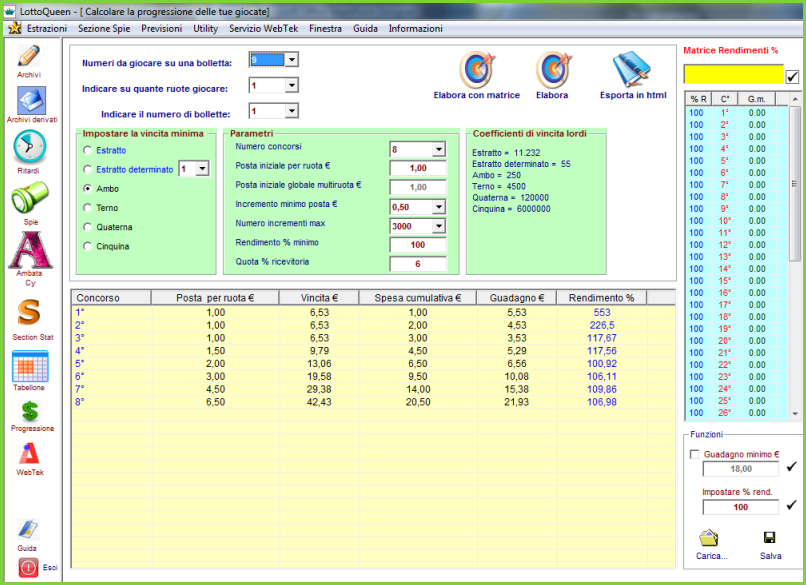The image size is (806, 585).
Task: Click the Posta per ruota € column header
Action: [215, 298]
